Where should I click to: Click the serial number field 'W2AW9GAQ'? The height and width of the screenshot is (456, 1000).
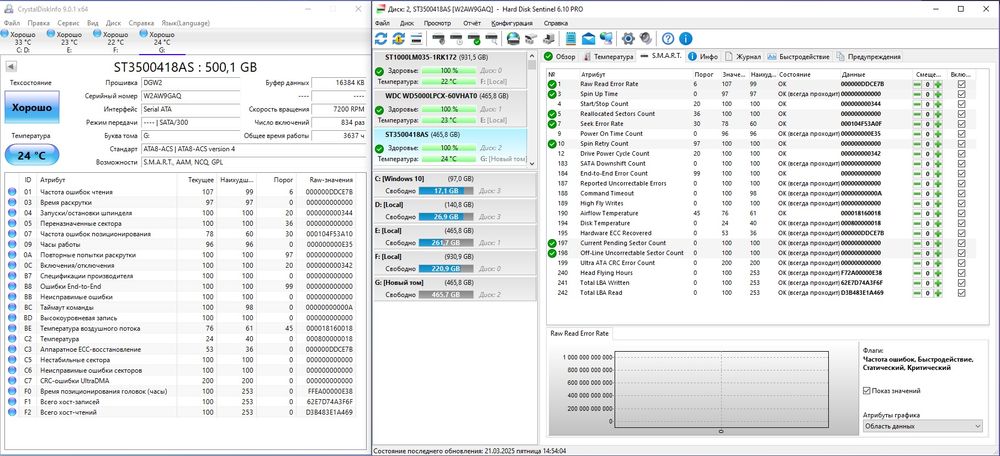(190, 95)
